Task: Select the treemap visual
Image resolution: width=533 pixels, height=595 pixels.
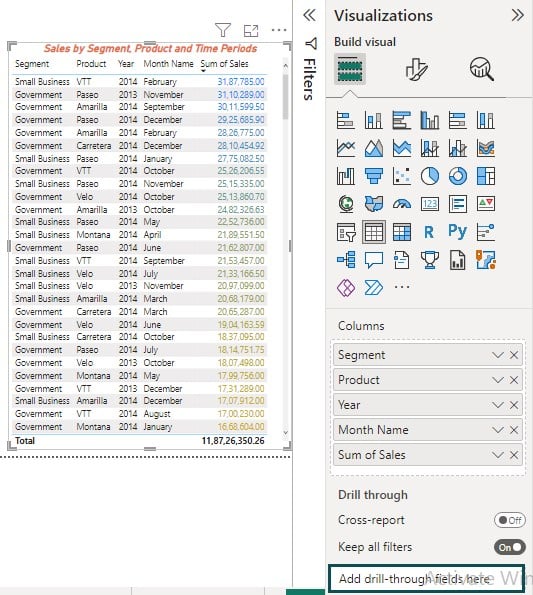Action: pyautogui.click(x=486, y=176)
